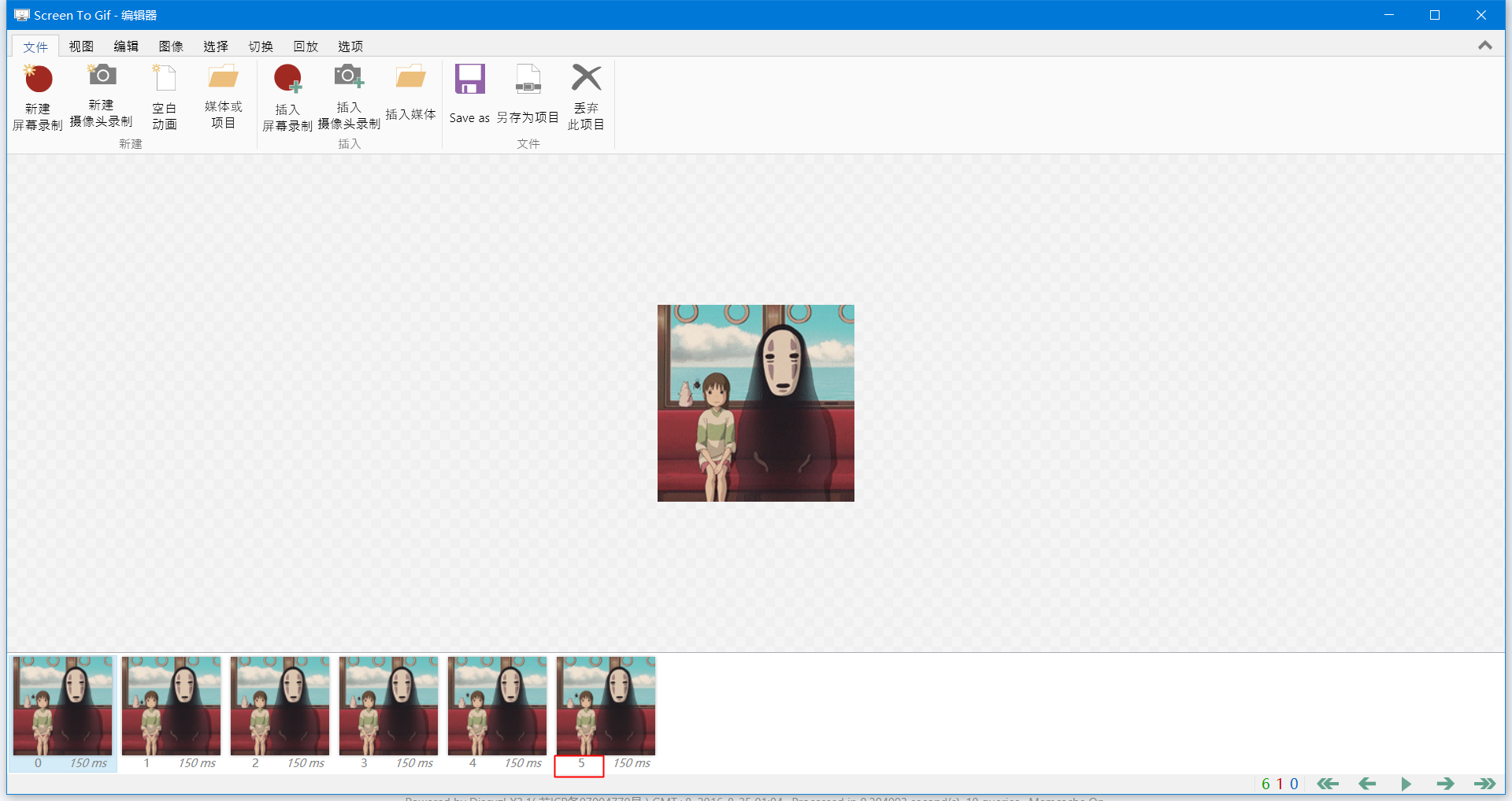This screenshot has height=801, width=1512.
Task: Click the large preview image of the frame
Action: pyautogui.click(x=756, y=403)
